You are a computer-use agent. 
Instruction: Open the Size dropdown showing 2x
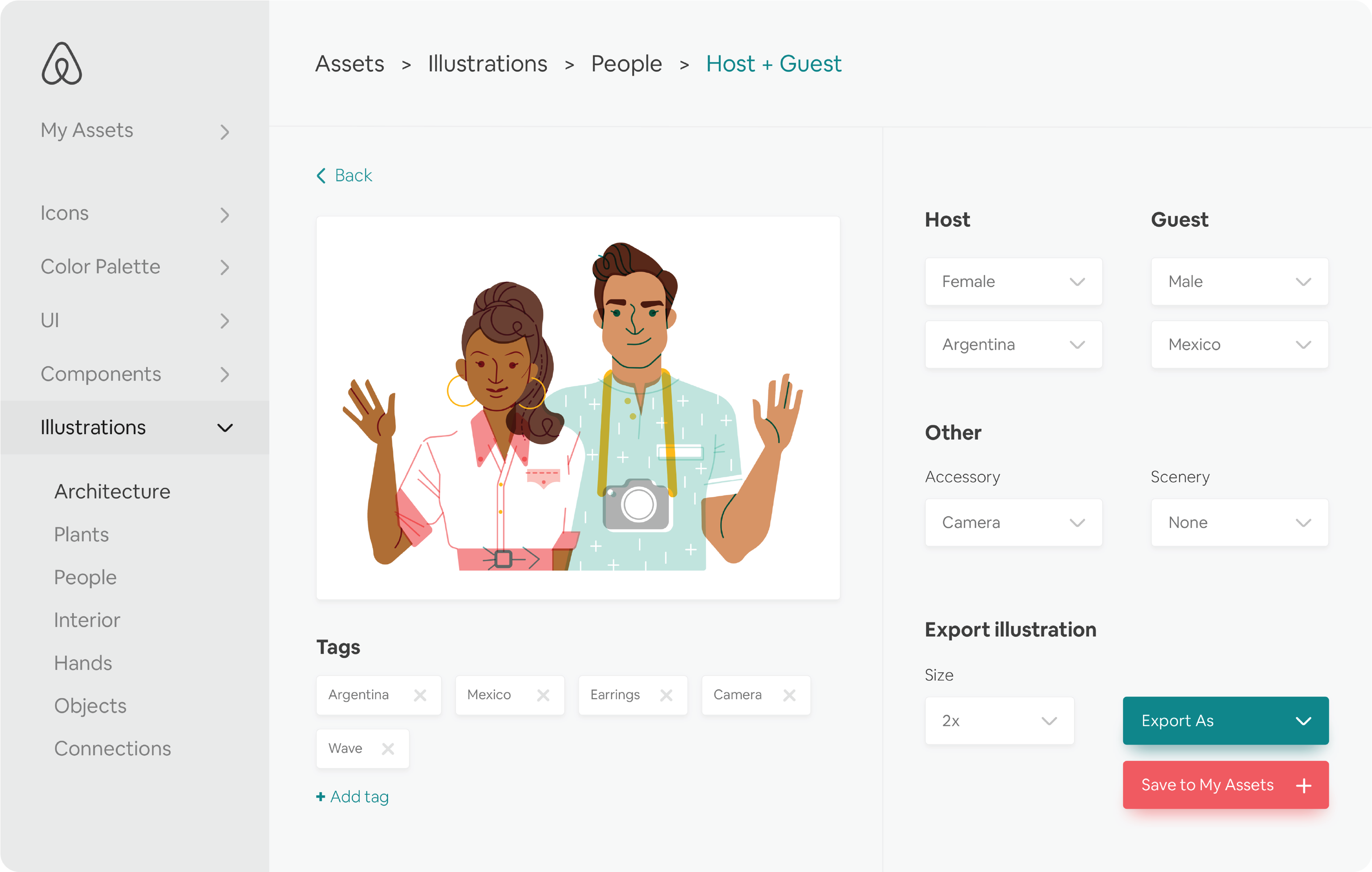point(999,721)
